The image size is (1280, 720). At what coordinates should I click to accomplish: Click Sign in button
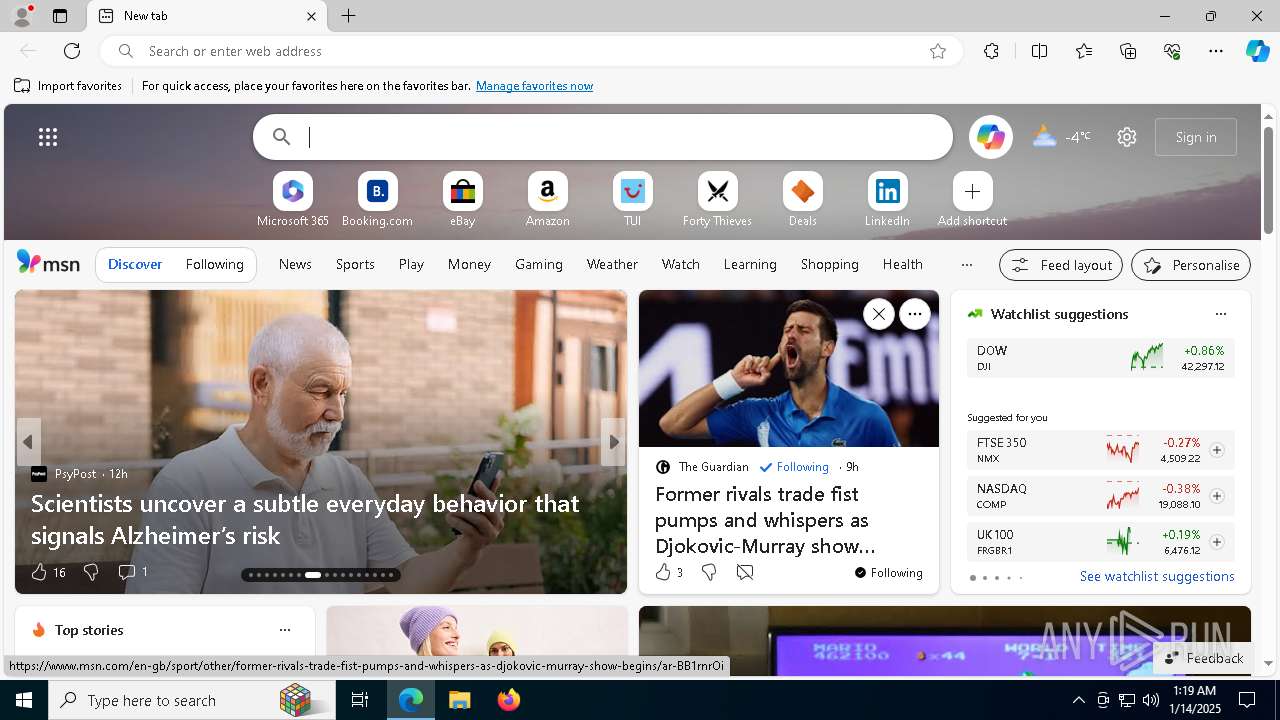[x=1196, y=137]
